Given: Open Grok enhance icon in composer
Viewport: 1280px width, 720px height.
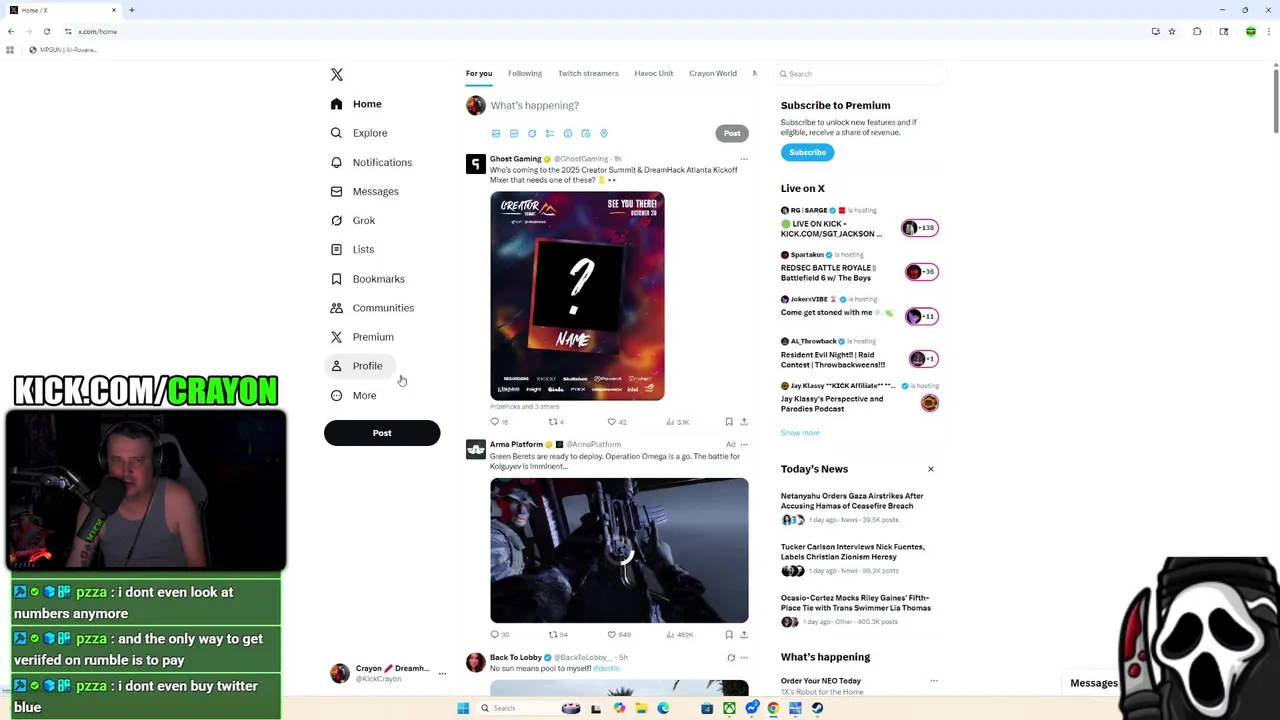Looking at the screenshot, I should (x=532, y=133).
